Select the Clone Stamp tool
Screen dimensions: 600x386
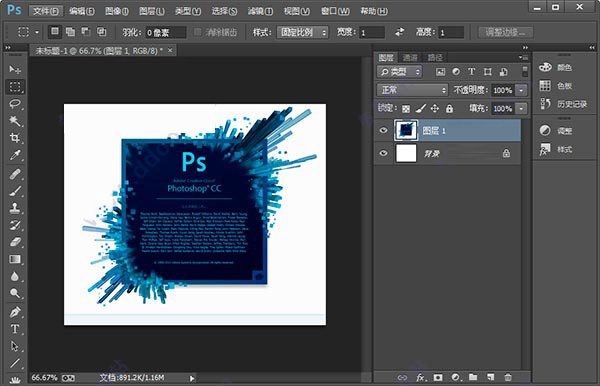coord(15,208)
